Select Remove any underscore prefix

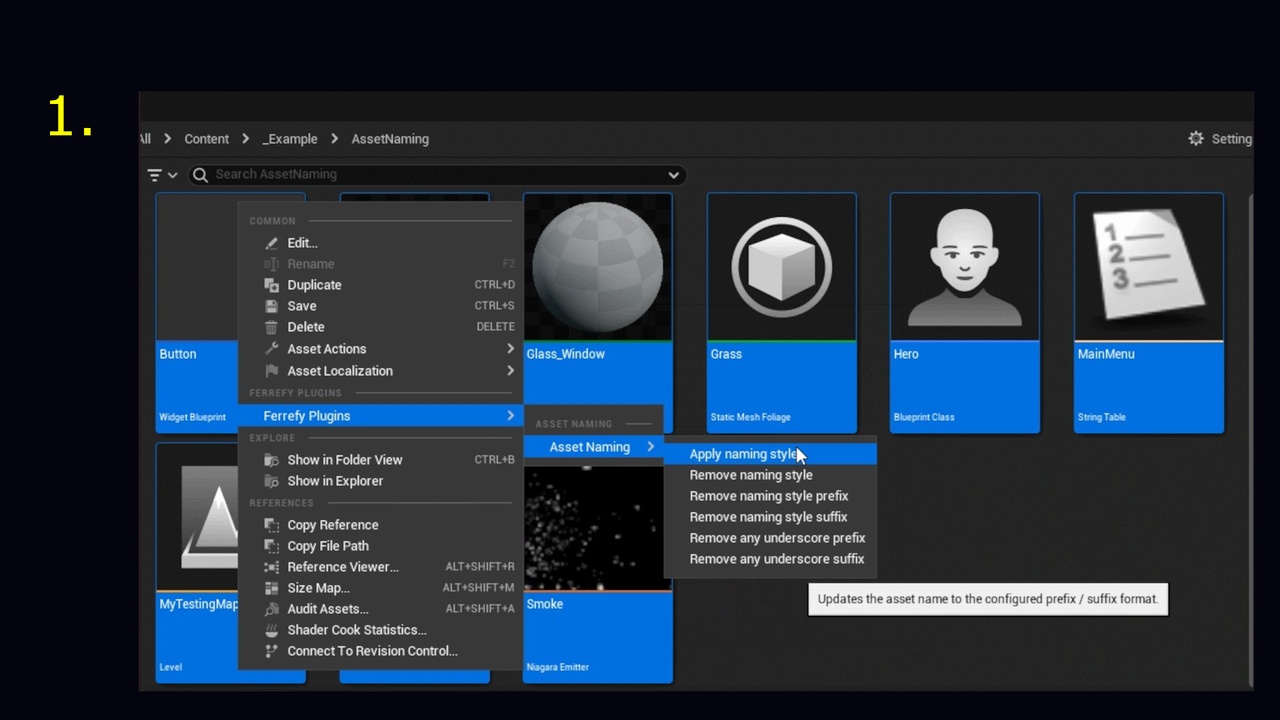tap(770, 538)
